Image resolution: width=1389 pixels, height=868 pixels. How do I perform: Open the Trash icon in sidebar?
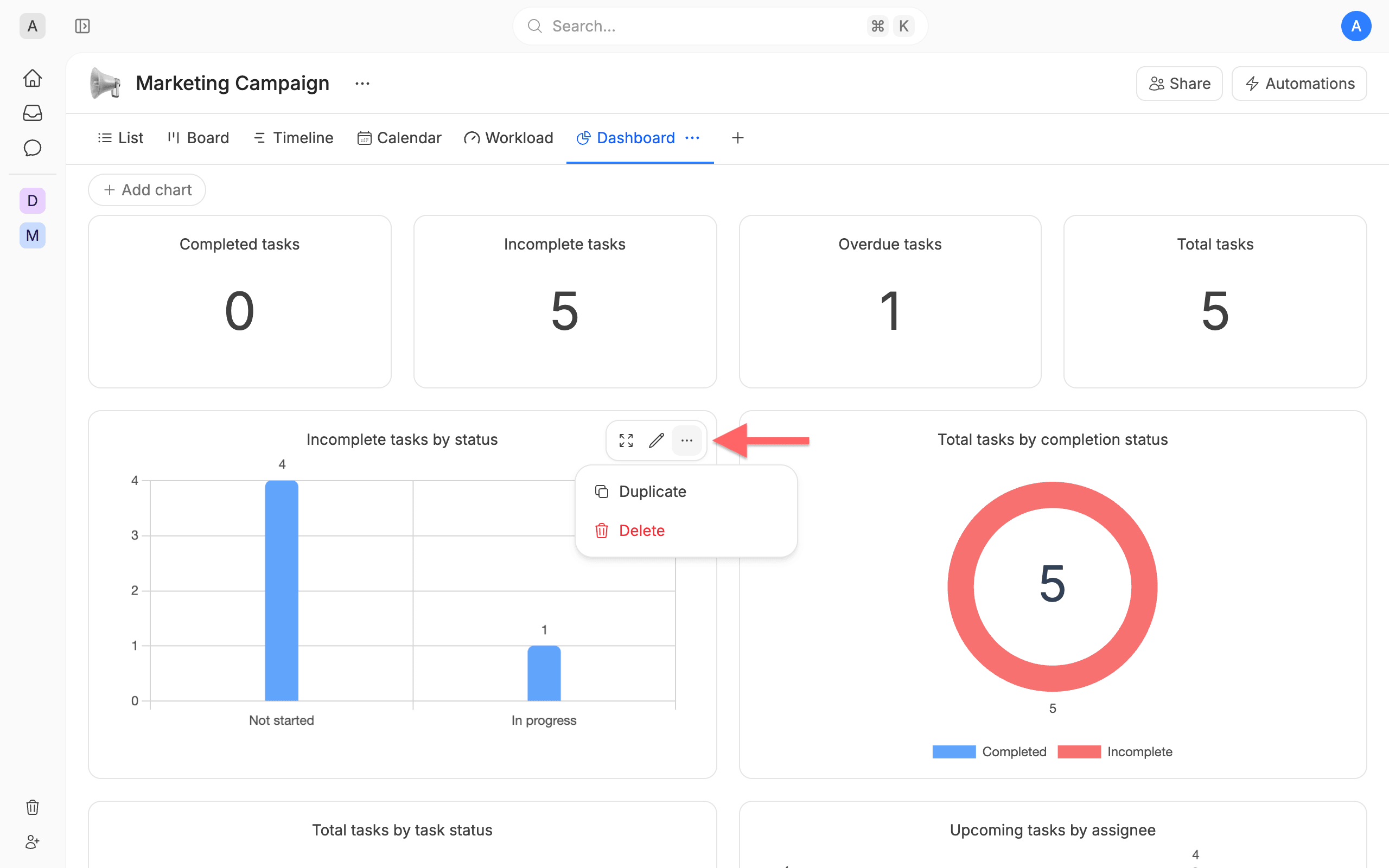pos(32,807)
